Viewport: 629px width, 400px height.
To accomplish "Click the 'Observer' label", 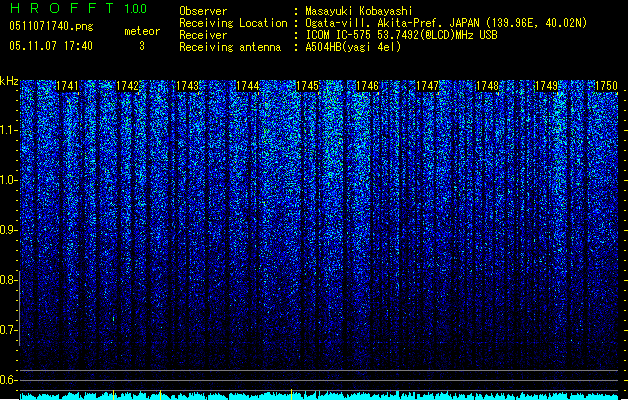I will tap(203, 11).
